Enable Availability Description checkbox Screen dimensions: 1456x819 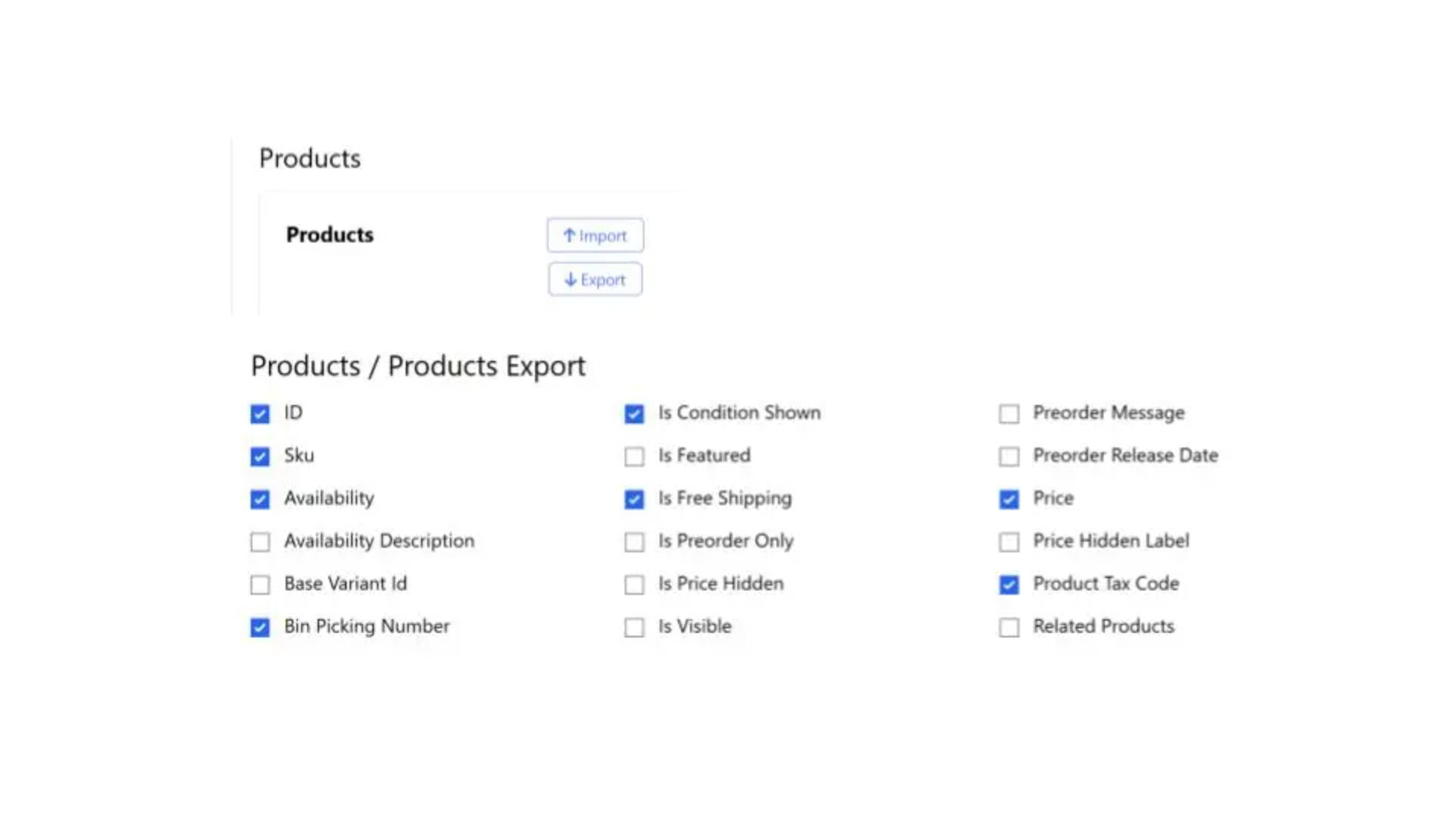260,542
